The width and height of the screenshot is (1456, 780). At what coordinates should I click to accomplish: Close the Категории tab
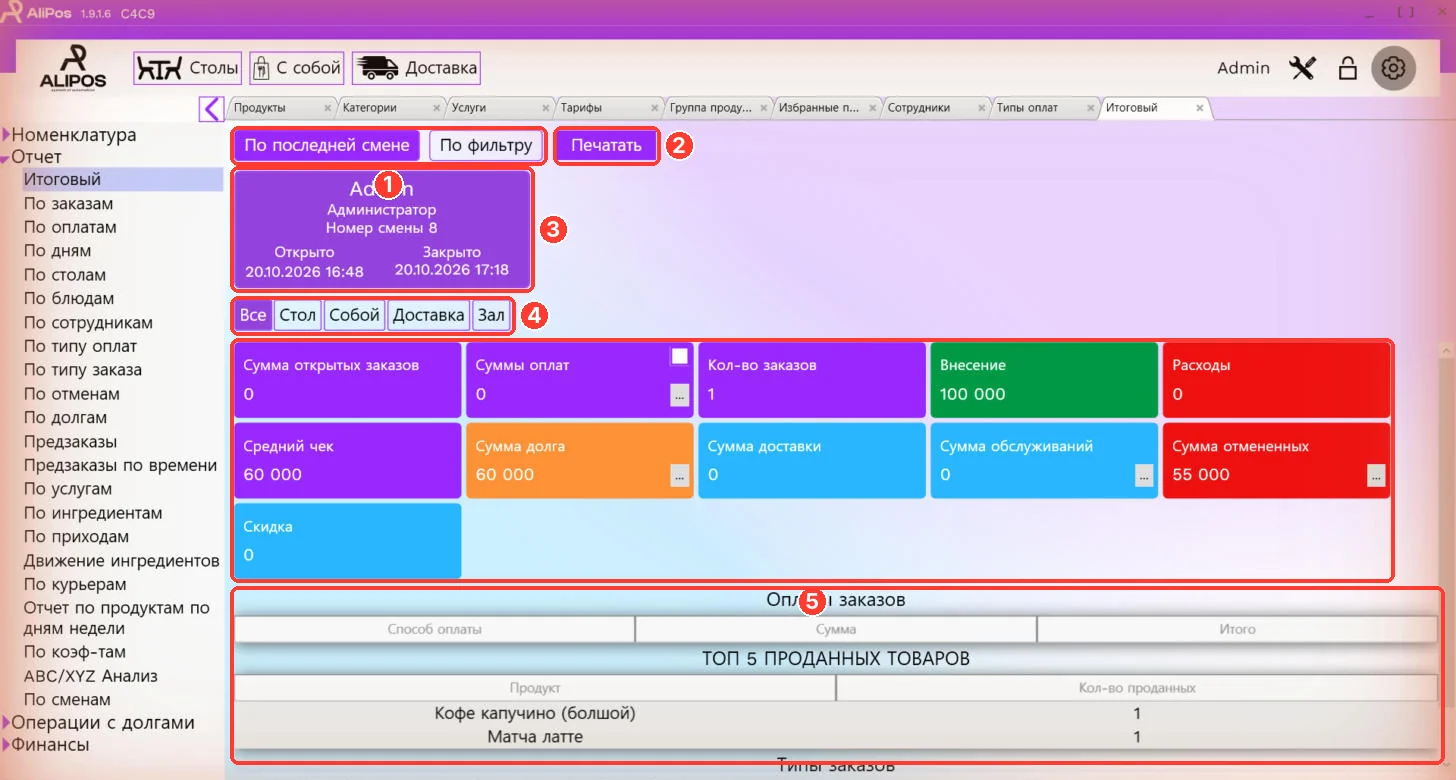pos(436,108)
